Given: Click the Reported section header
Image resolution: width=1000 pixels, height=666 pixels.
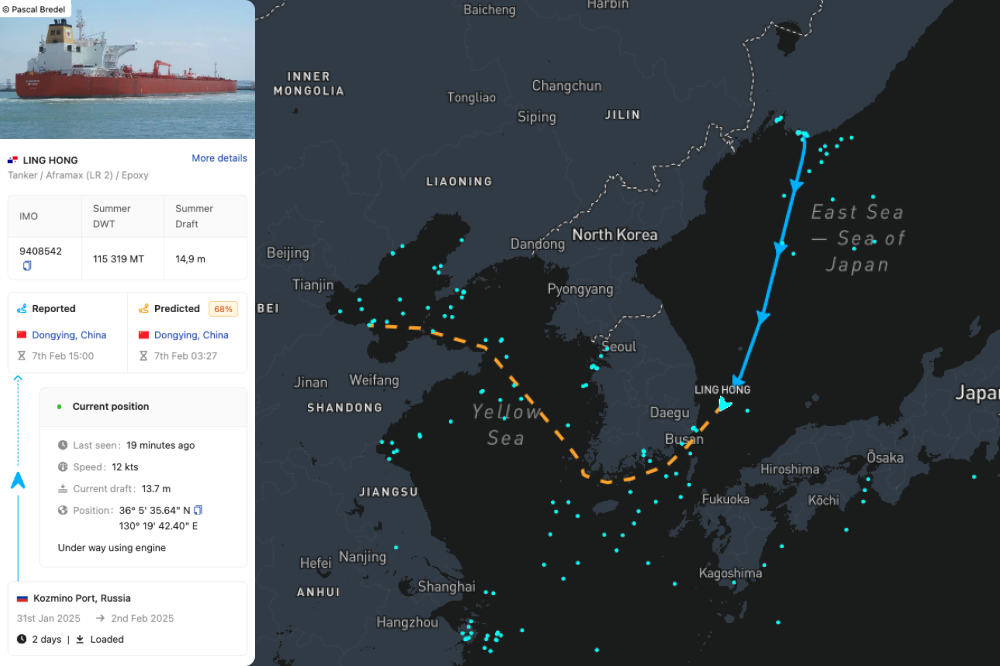Looking at the screenshot, I should tap(53, 309).
